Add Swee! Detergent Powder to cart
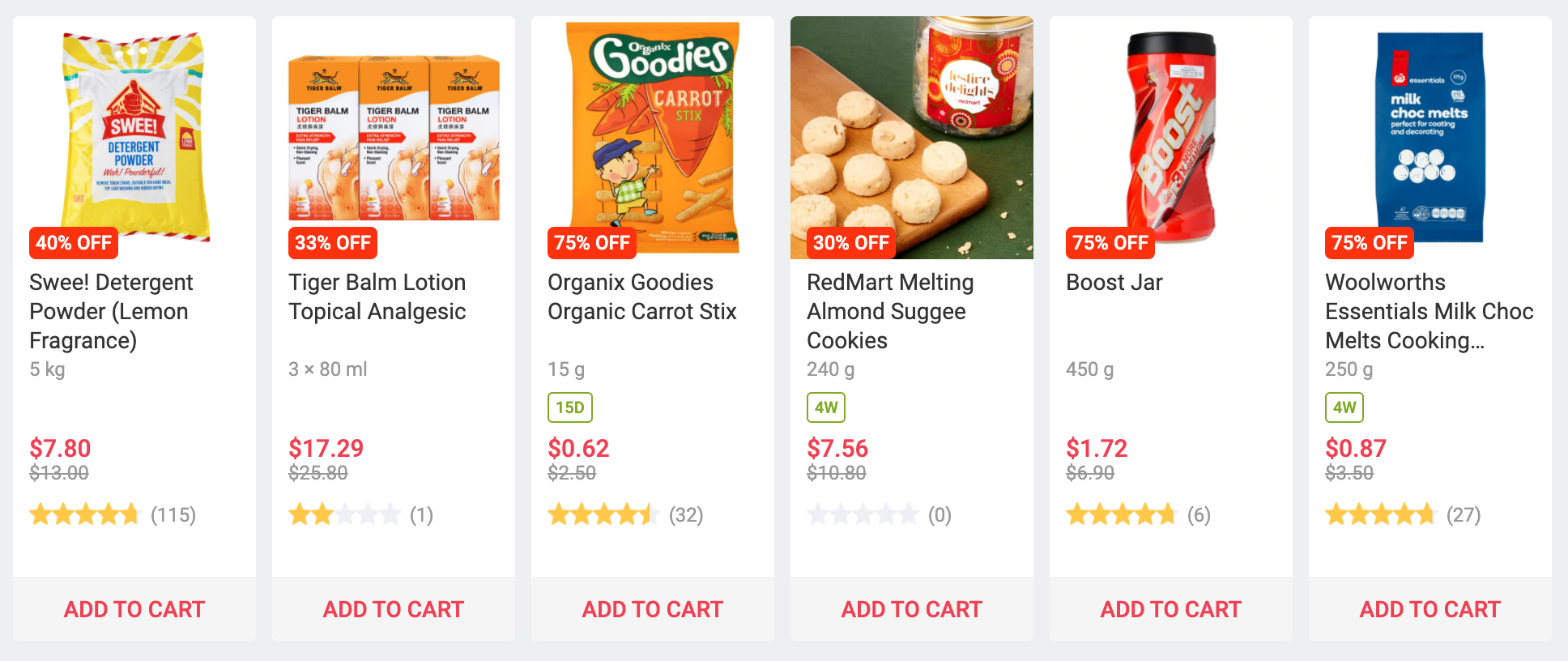Image resolution: width=1568 pixels, height=661 pixels. pos(134,609)
